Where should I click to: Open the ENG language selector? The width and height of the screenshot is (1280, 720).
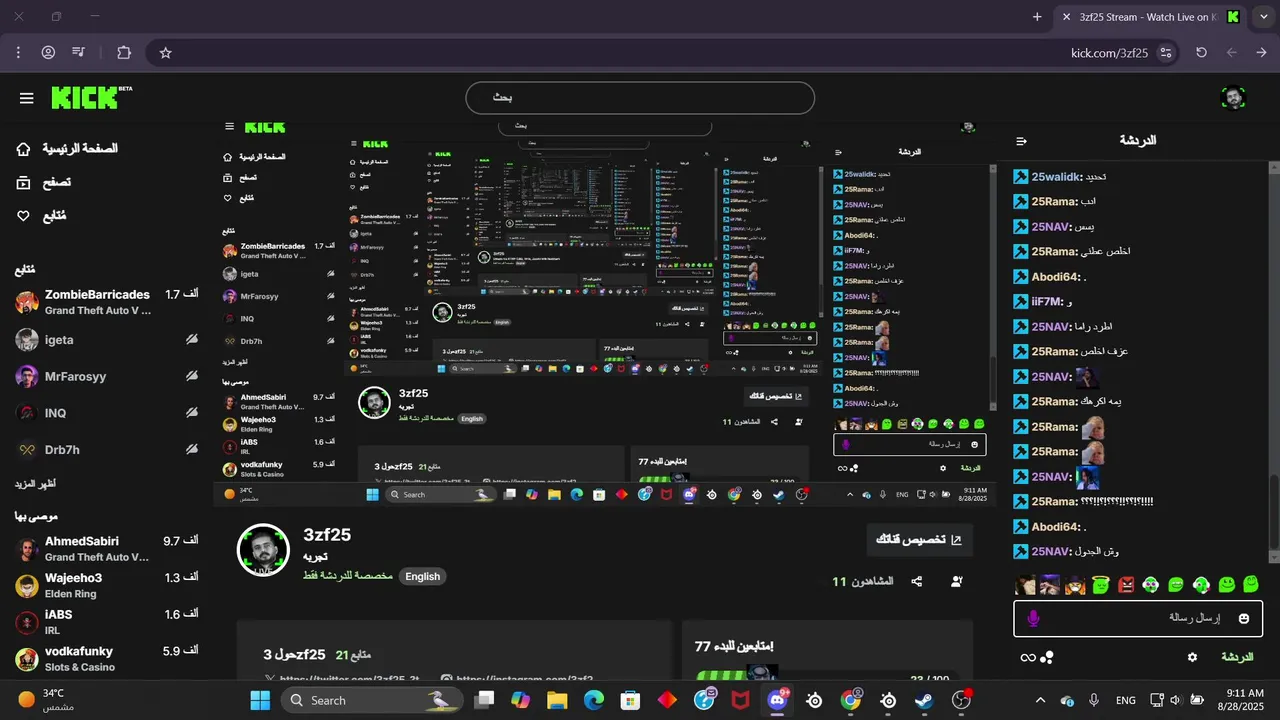click(1125, 700)
